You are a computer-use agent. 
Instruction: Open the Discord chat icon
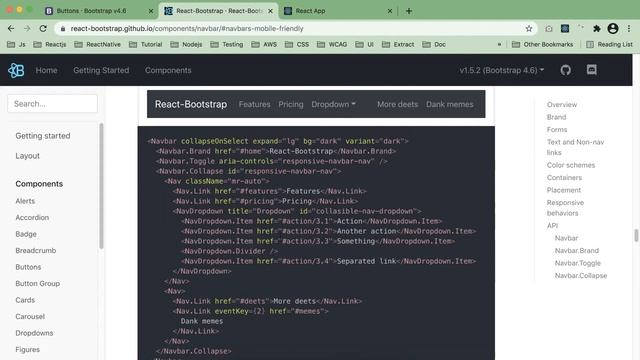pos(591,70)
